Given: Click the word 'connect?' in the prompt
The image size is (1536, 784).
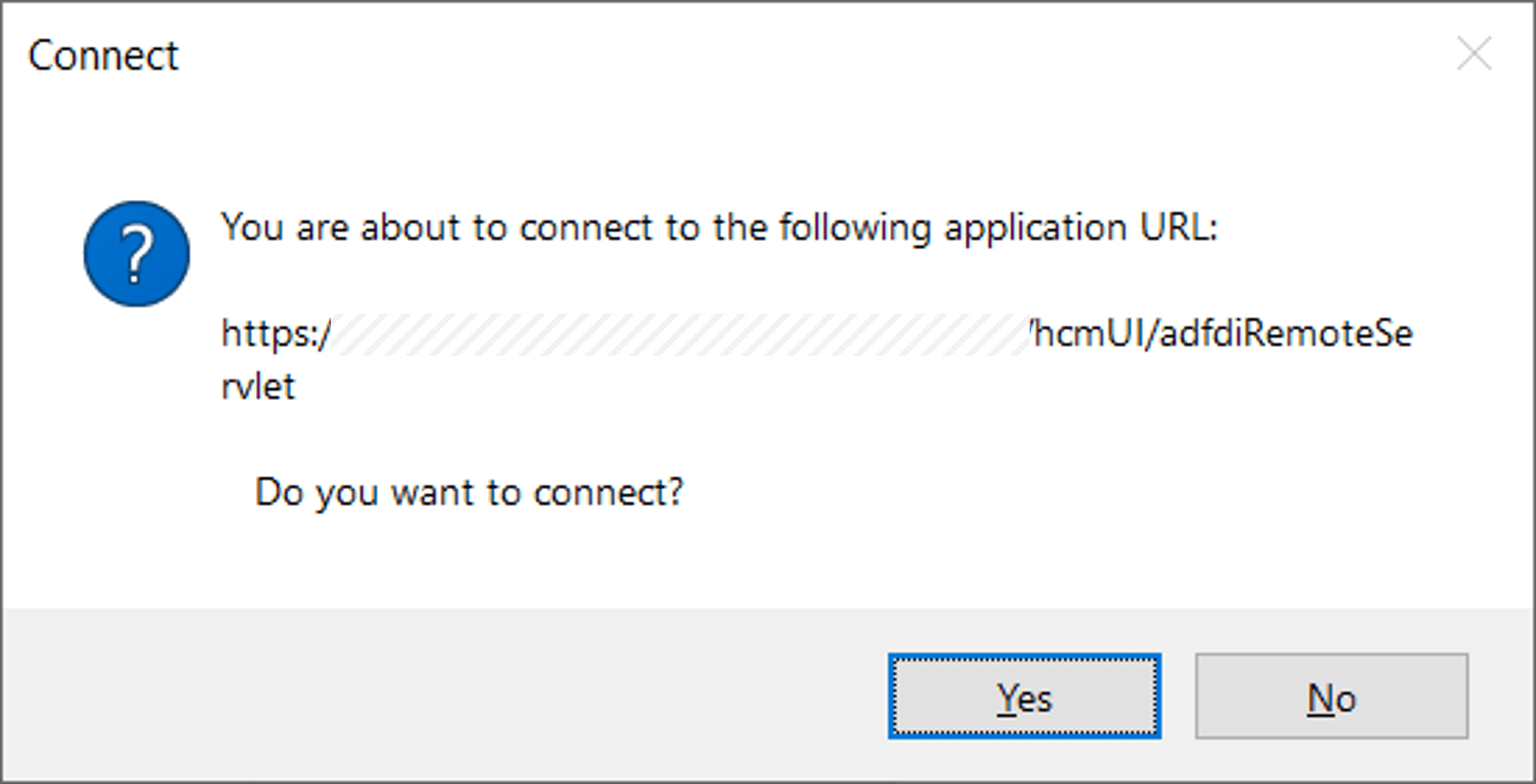Looking at the screenshot, I should pyautogui.click(x=609, y=492).
